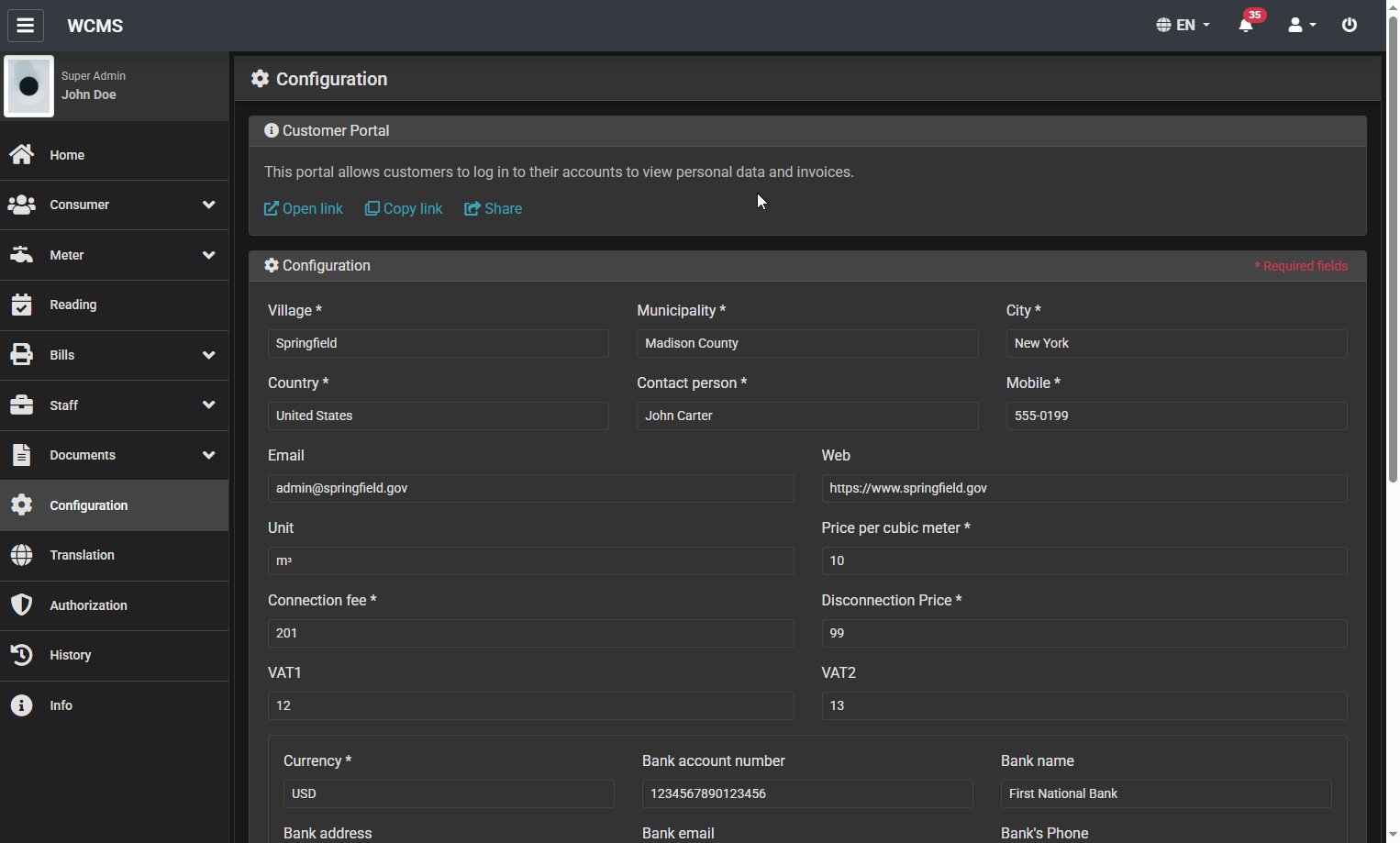Viewport: 1400px width, 843px height.
Task: Click John Doe's profile avatar thumbnail
Action: 28,86
